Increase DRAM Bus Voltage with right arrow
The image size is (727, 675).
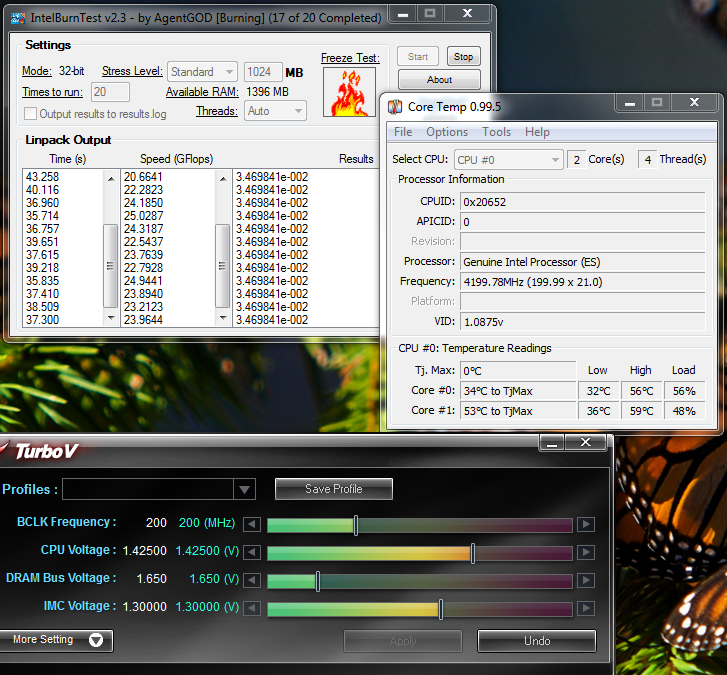pyautogui.click(x=586, y=580)
